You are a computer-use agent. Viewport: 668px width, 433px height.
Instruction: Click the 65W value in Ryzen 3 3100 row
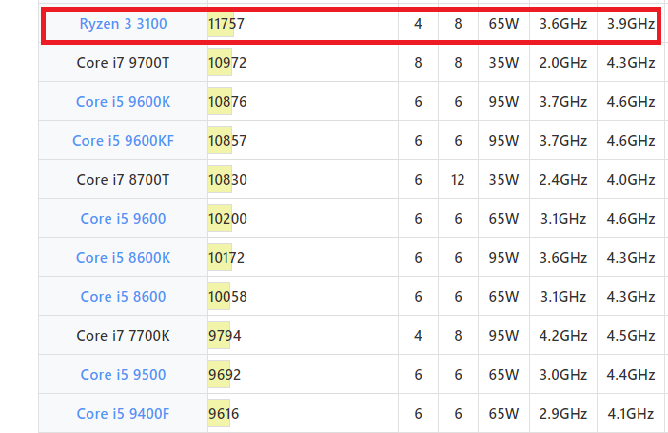pyautogui.click(x=504, y=24)
